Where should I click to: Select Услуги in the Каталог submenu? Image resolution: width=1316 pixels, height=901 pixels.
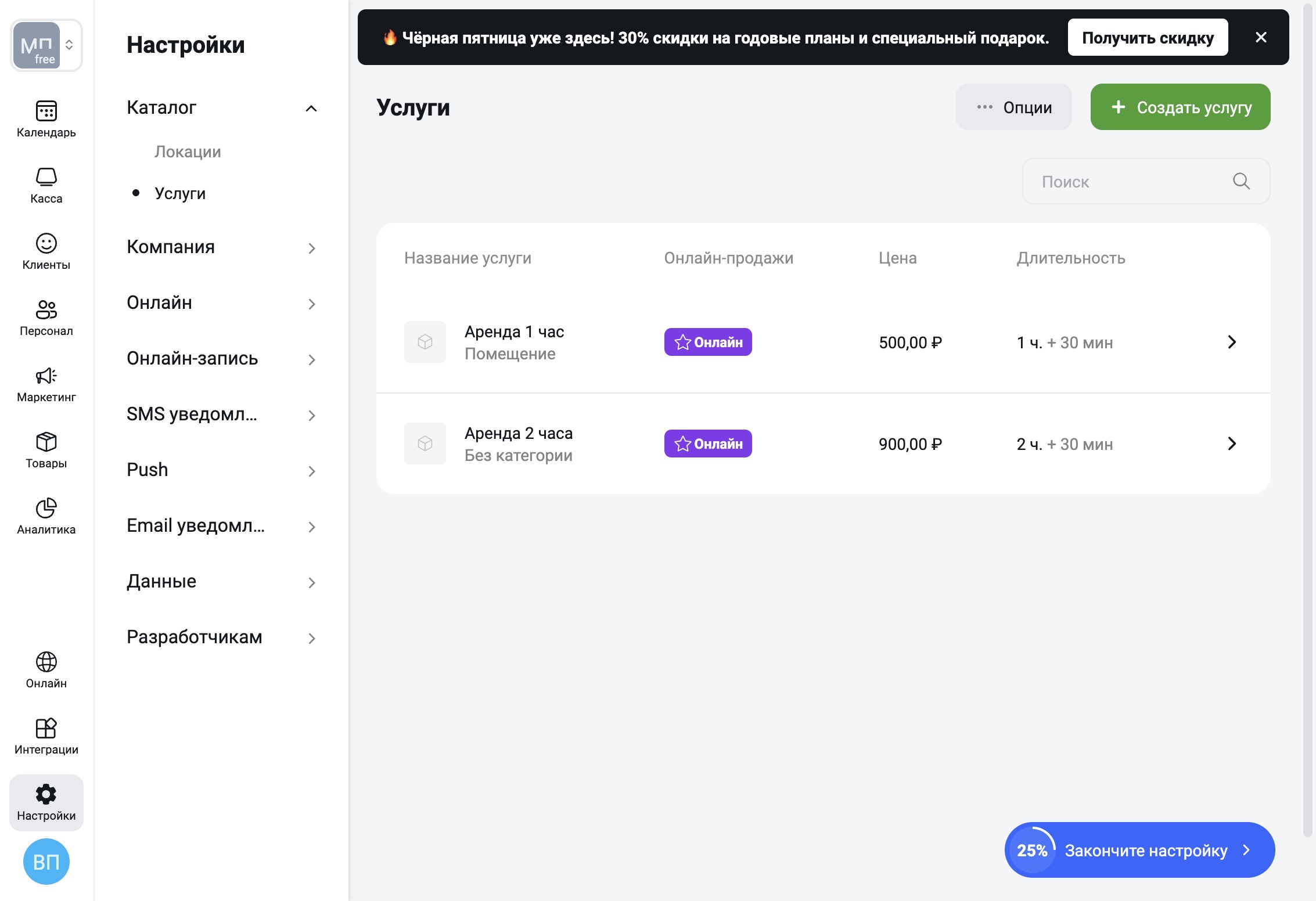pos(180,193)
